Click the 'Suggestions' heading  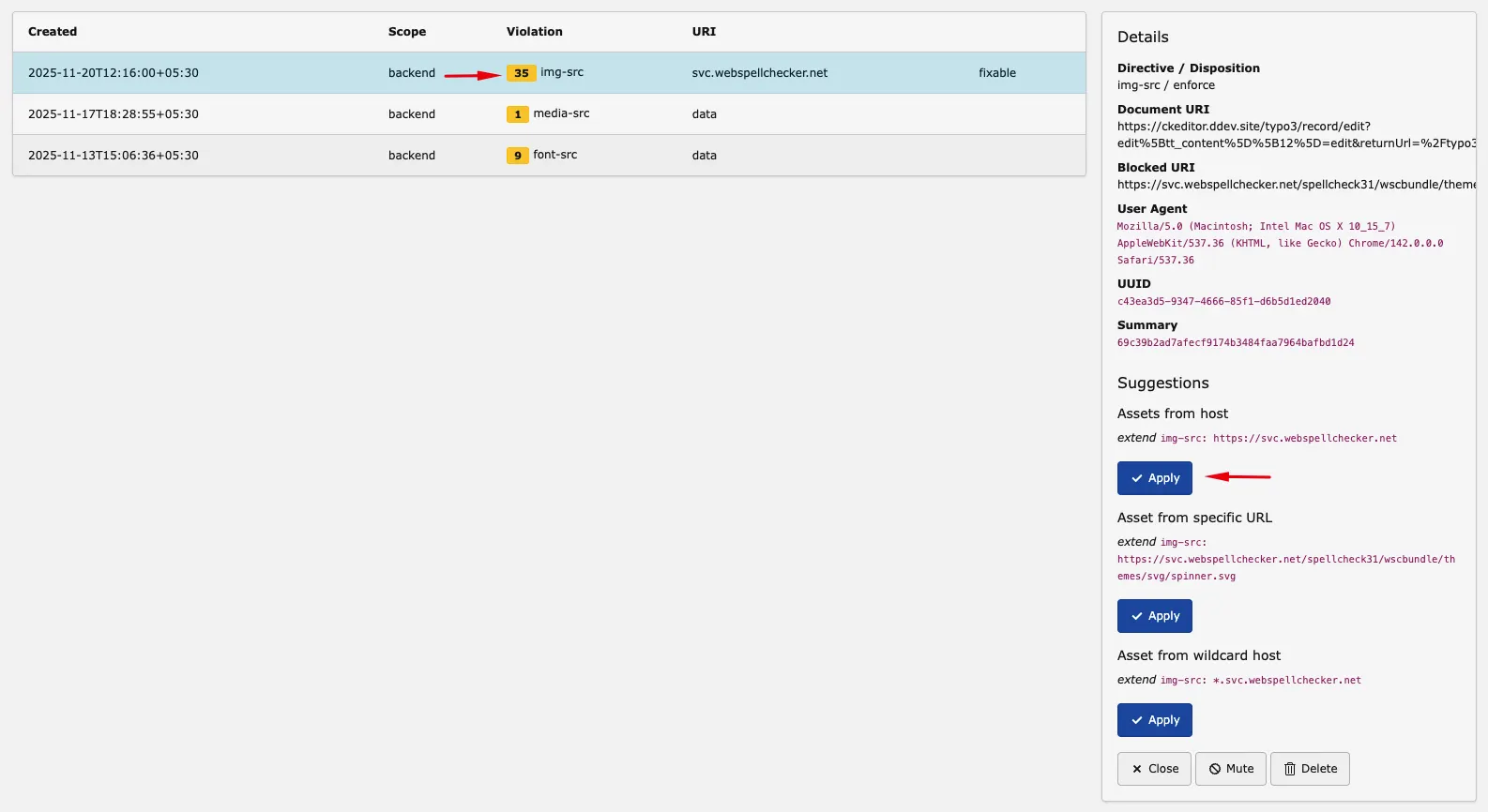point(1163,383)
